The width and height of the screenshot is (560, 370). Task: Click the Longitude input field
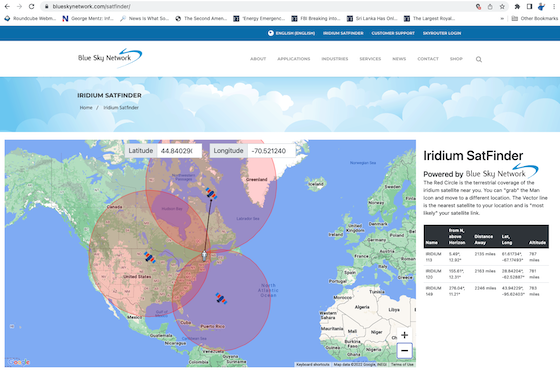(271, 151)
